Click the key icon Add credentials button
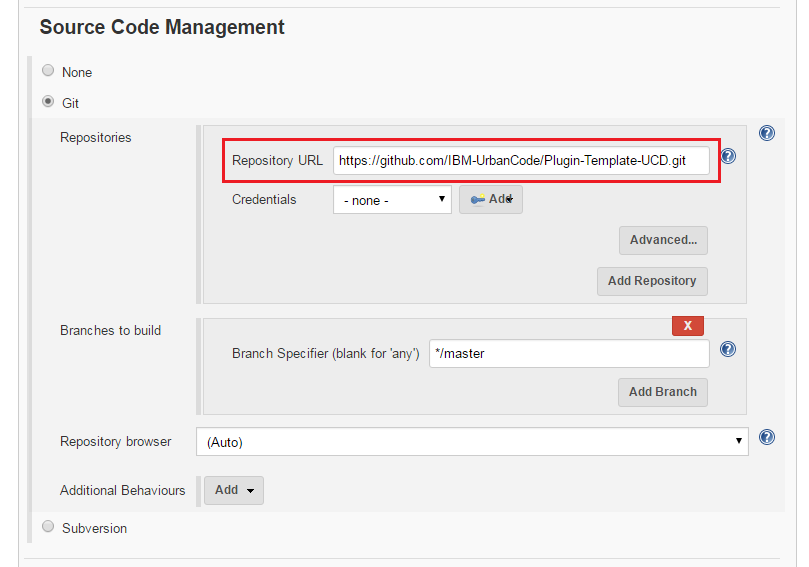The image size is (809, 567). [x=490, y=200]
